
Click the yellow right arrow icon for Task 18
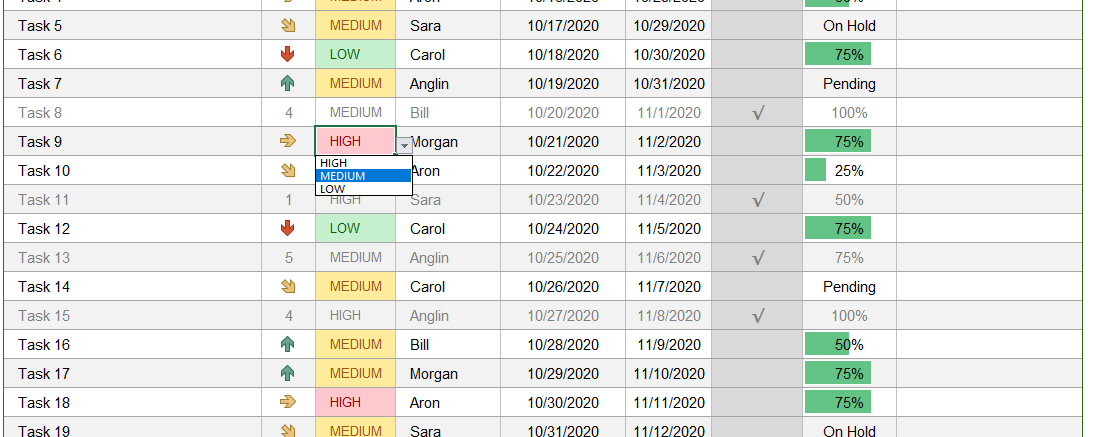(x=288, y=402)
